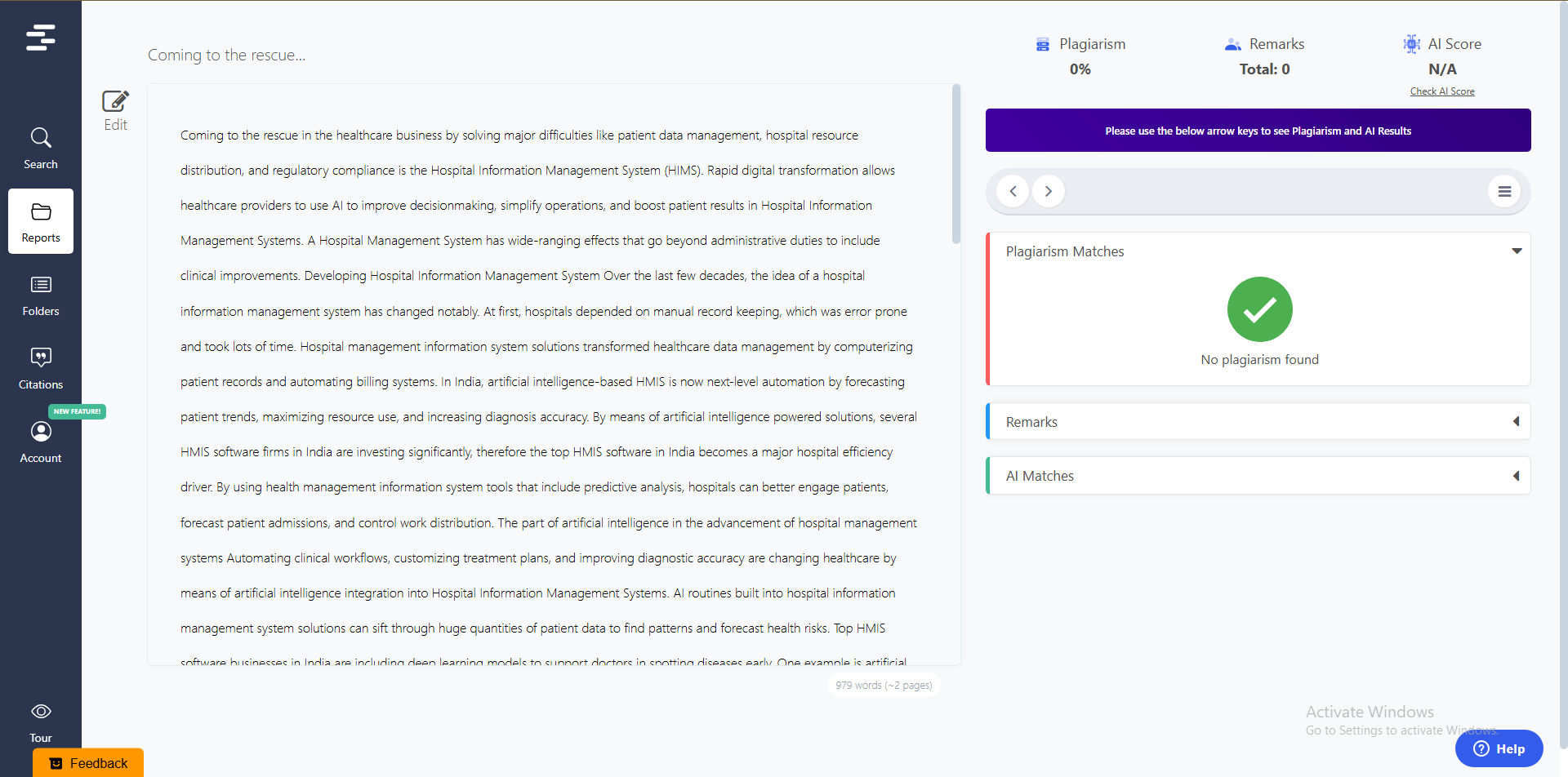The image size is (1568, 777).
Task: Click the app logo in the sidebar
Action: [x=40, y=38]
